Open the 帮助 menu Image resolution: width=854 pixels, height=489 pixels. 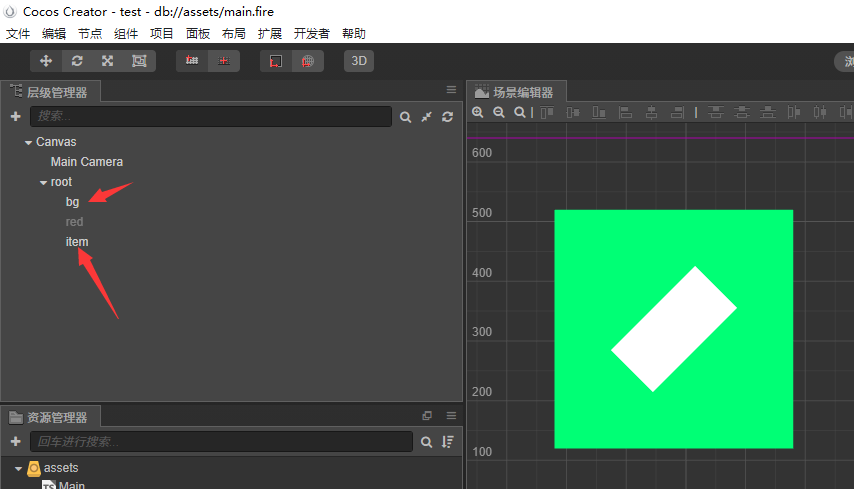coord(353,34)
